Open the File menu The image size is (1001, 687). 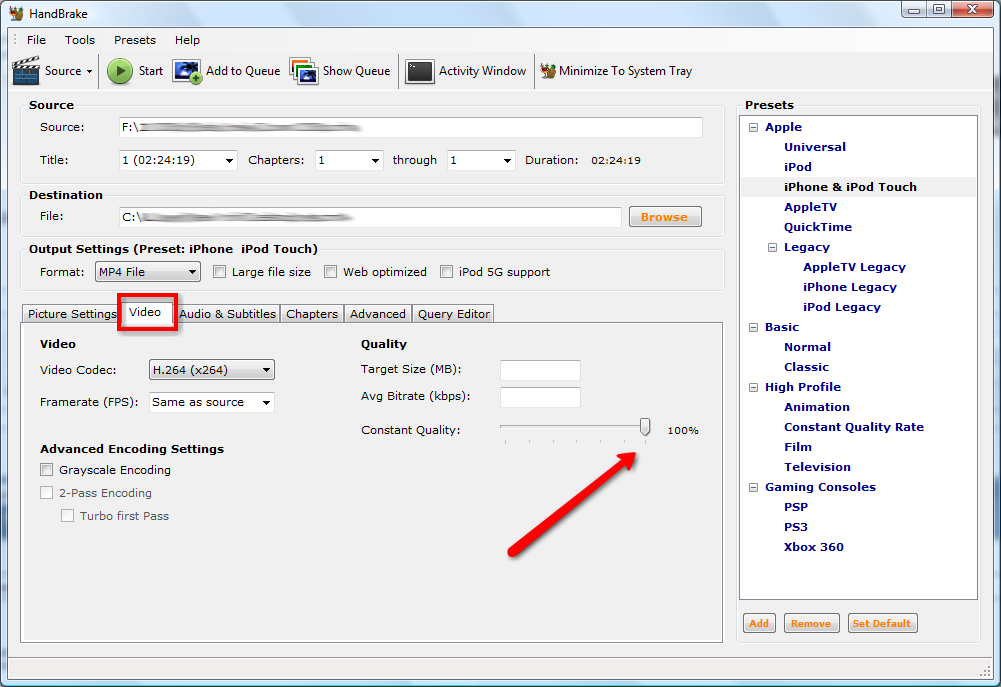[36, 40]
